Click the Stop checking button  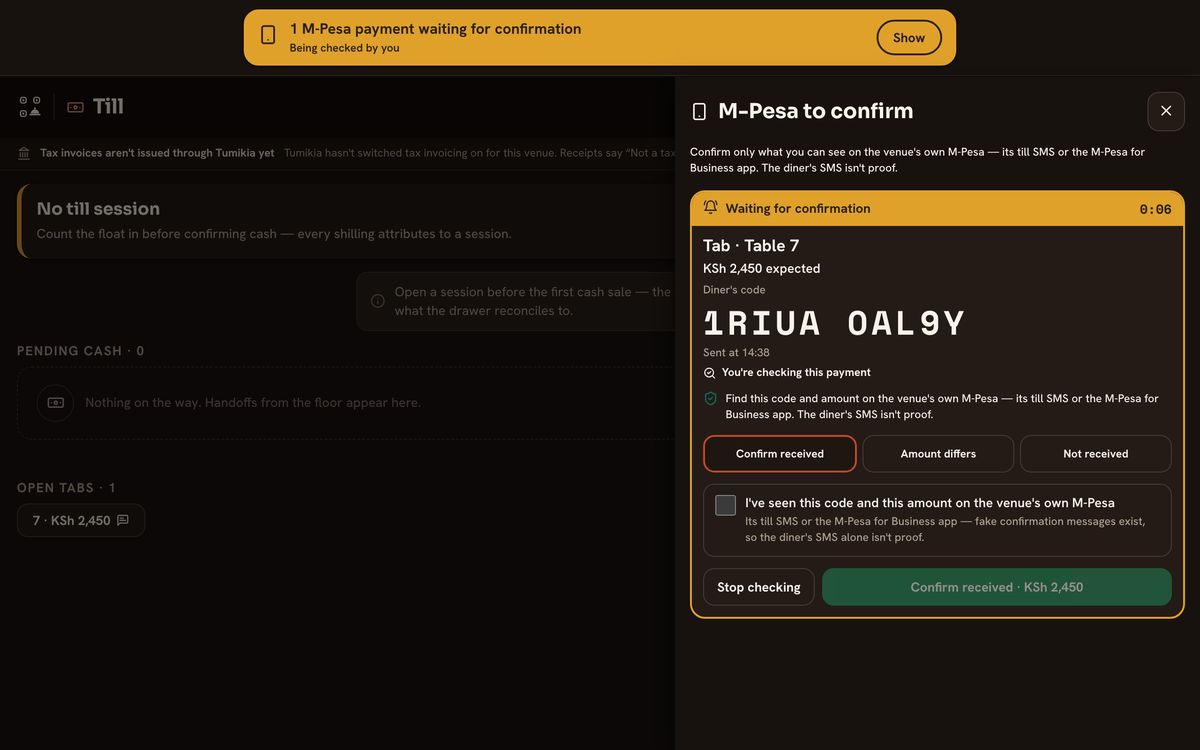(x=759, y=587)
